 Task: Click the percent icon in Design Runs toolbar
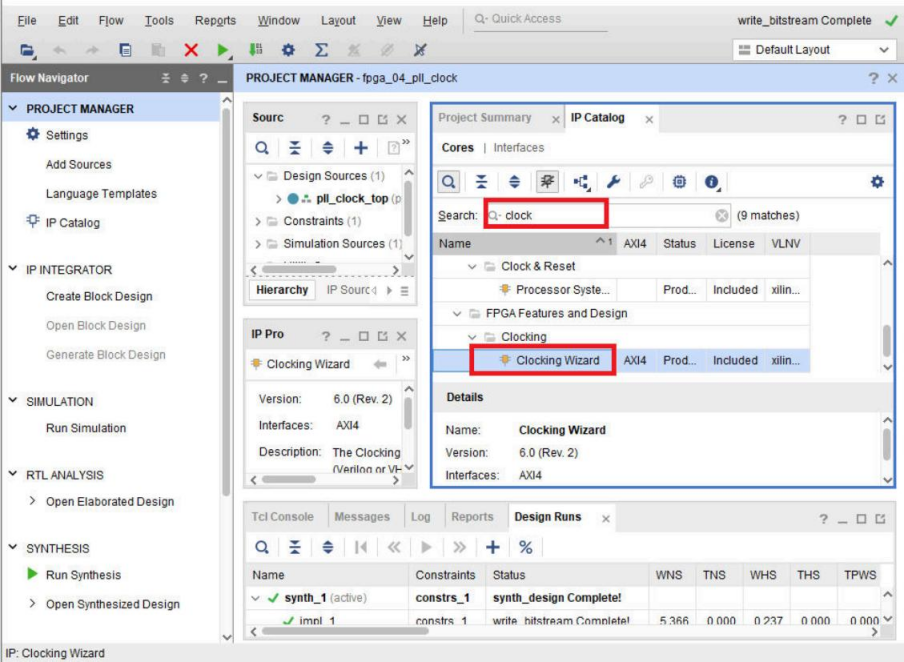525,547
